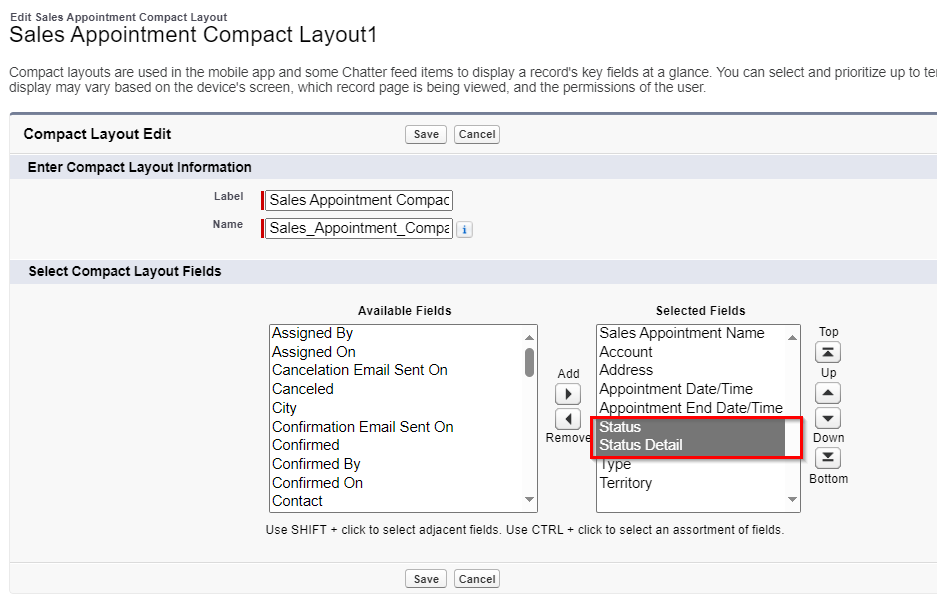937x604 pixels.
Task: Click the Top reorder icon
Action: [x=829, y=351]
